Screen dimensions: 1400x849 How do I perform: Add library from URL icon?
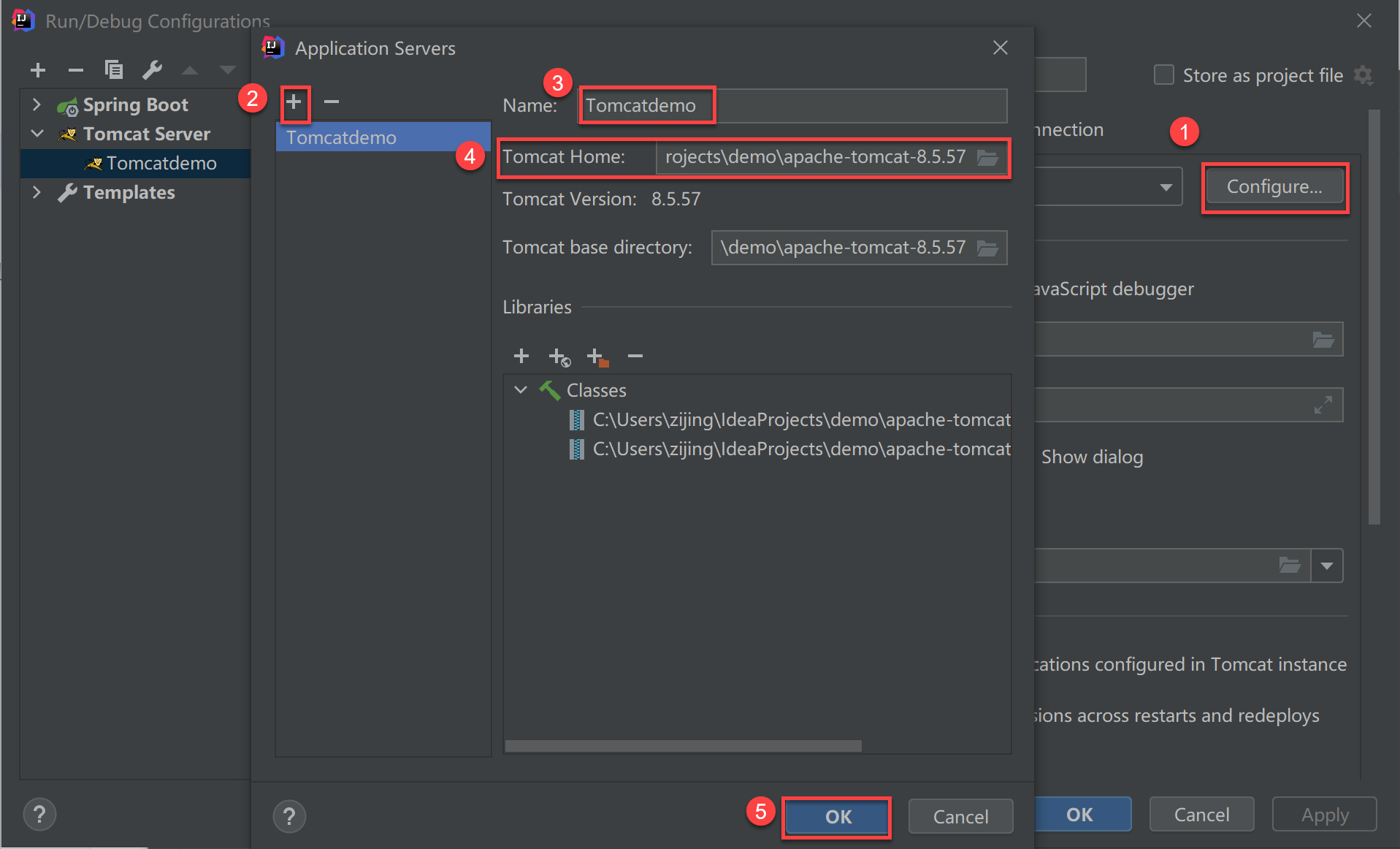pyautogui.click(x=559, y=357)
